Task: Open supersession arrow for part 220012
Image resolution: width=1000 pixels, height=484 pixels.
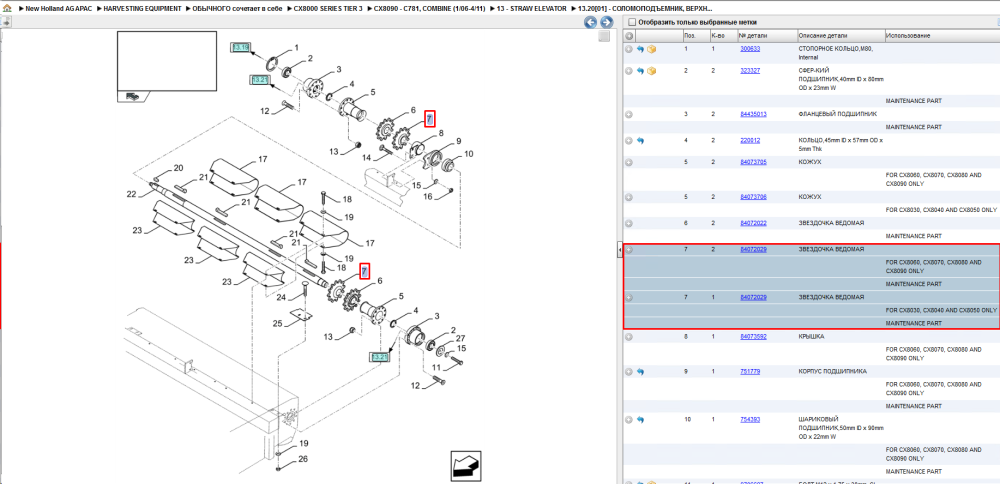Action: pyautogui.click(x=640, y=140)
